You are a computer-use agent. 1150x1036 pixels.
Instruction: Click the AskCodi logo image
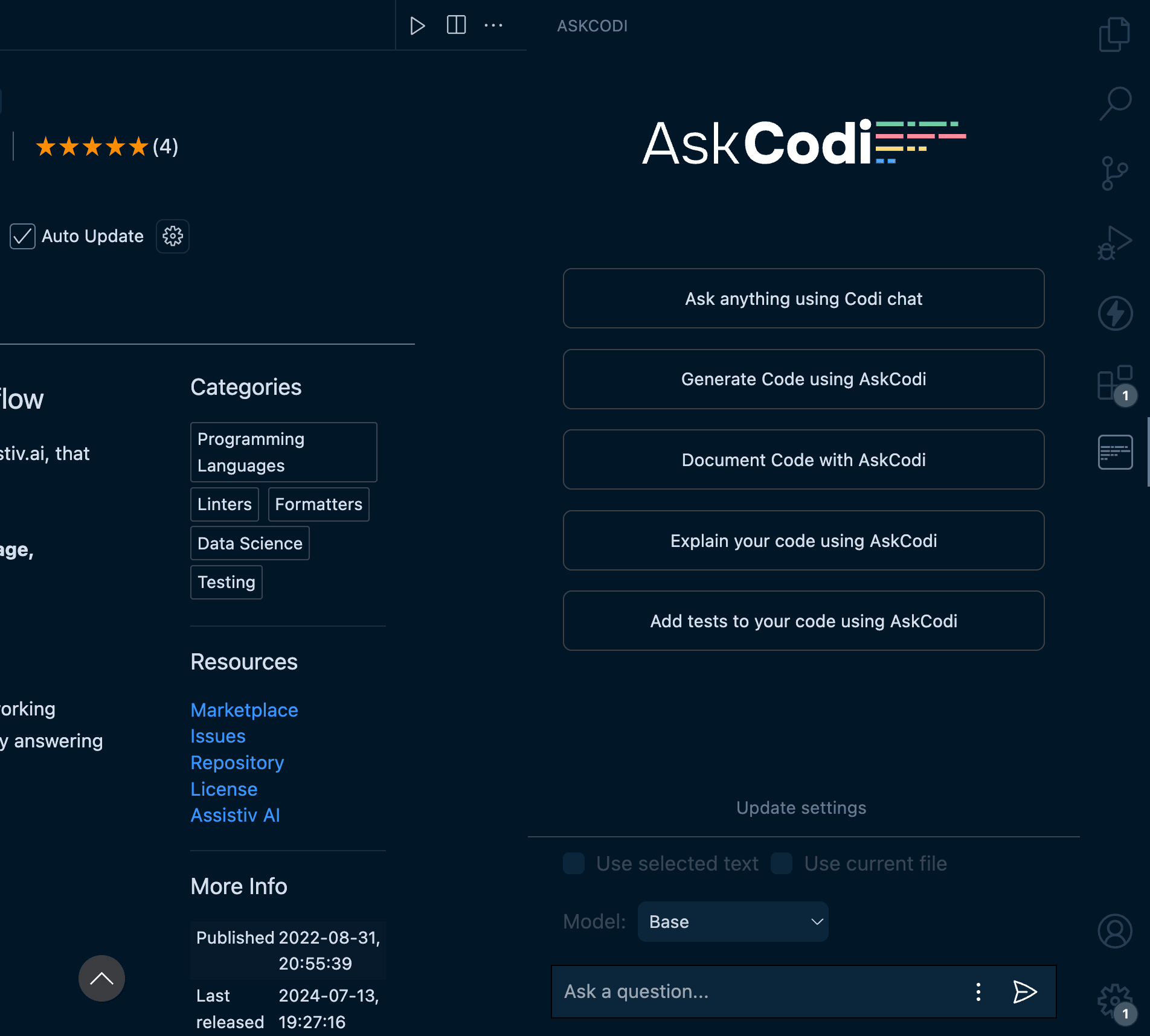click(x=804, y=143)
